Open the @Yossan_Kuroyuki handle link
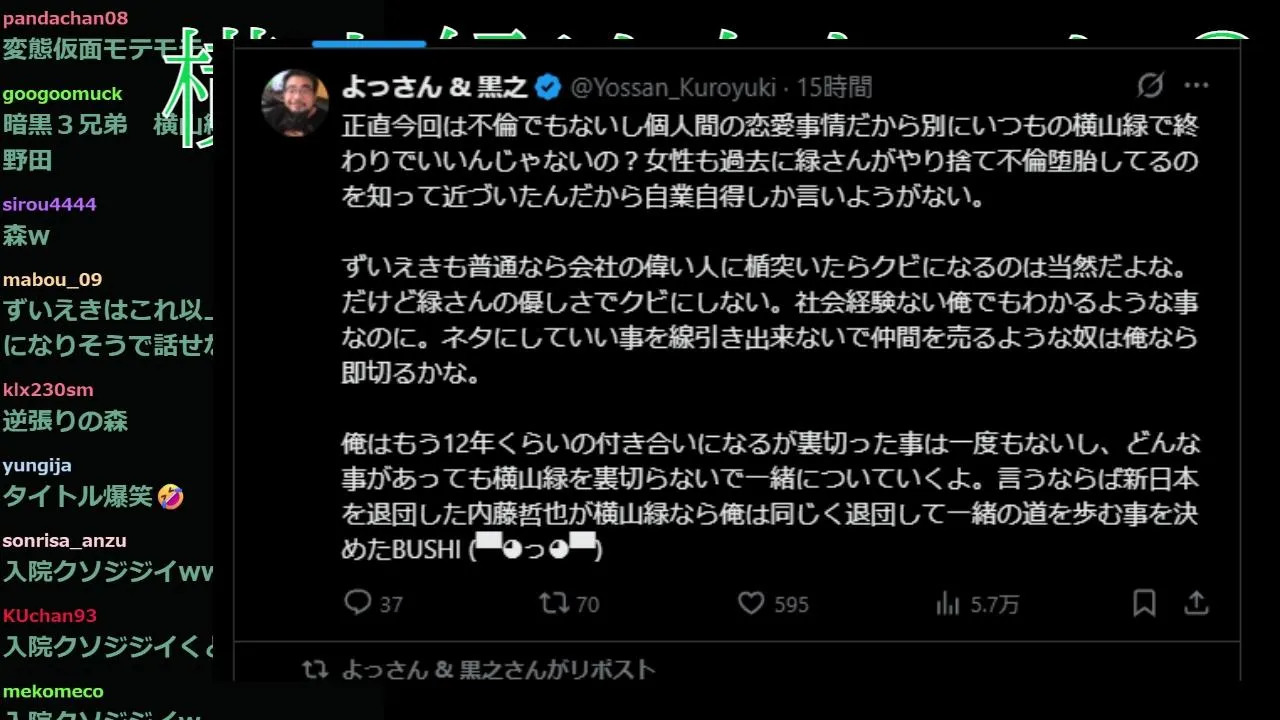 (x=673, y=88)
